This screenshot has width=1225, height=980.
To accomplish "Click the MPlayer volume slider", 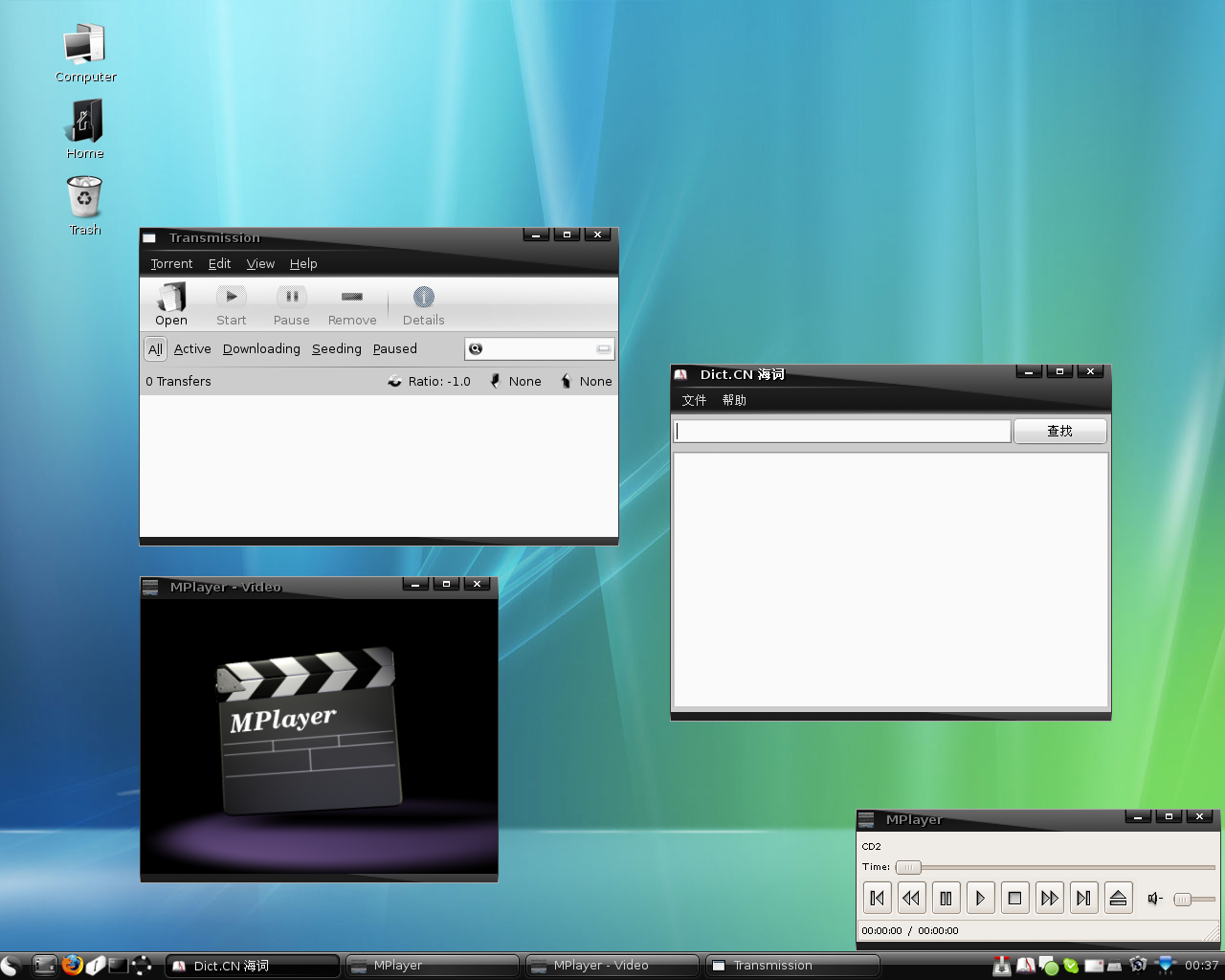I will point(1194,899).
